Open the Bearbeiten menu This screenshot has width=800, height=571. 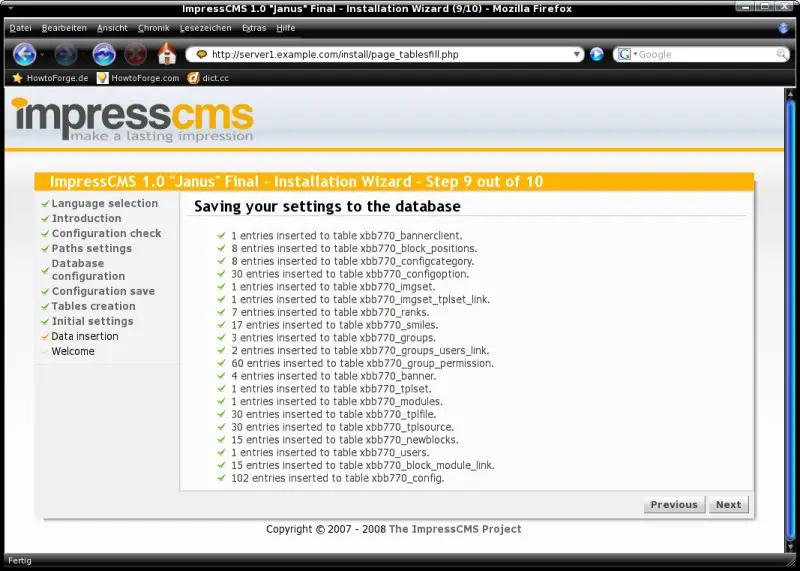(x=64, y=28)
